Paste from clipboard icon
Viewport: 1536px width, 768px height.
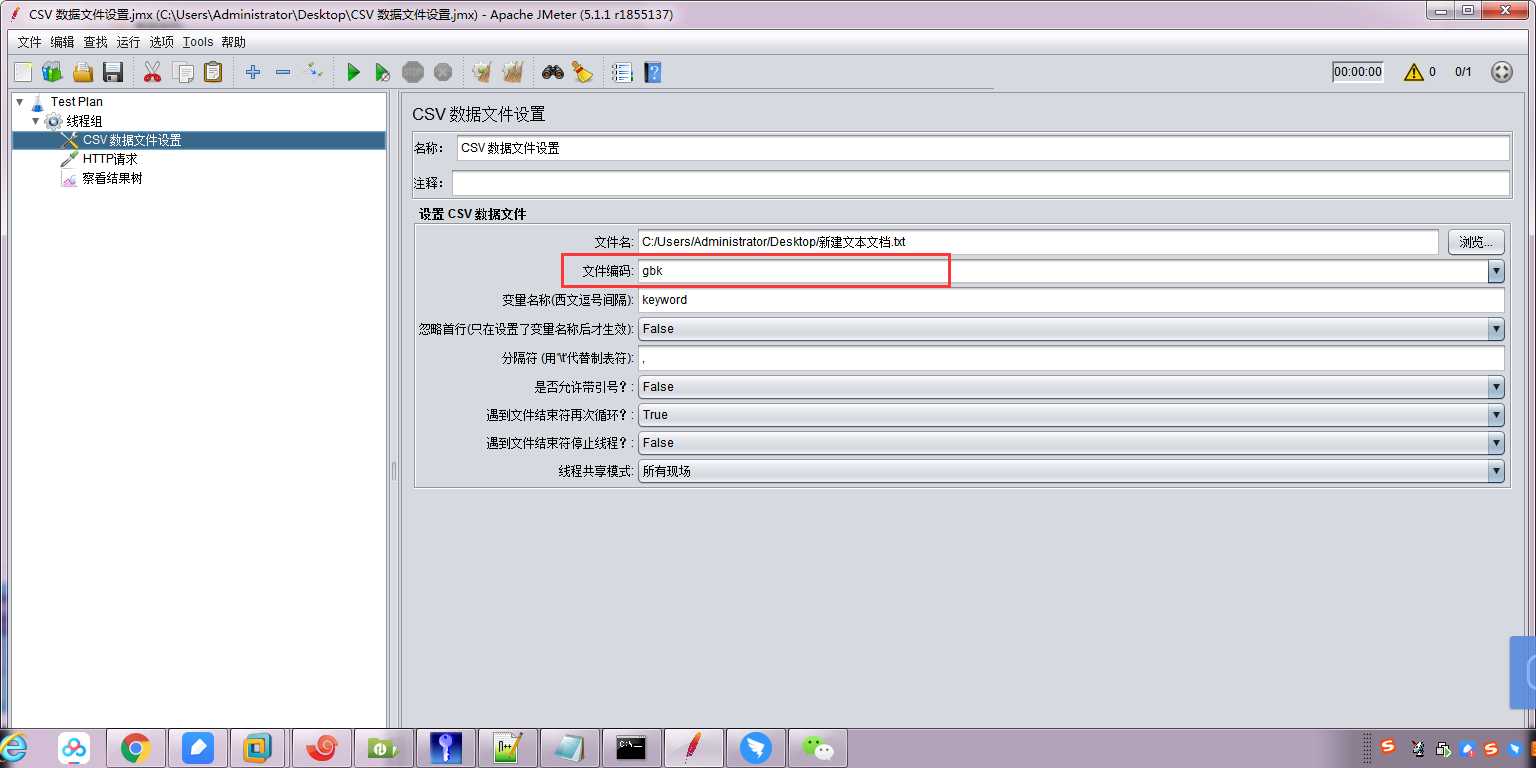point(213,72)
